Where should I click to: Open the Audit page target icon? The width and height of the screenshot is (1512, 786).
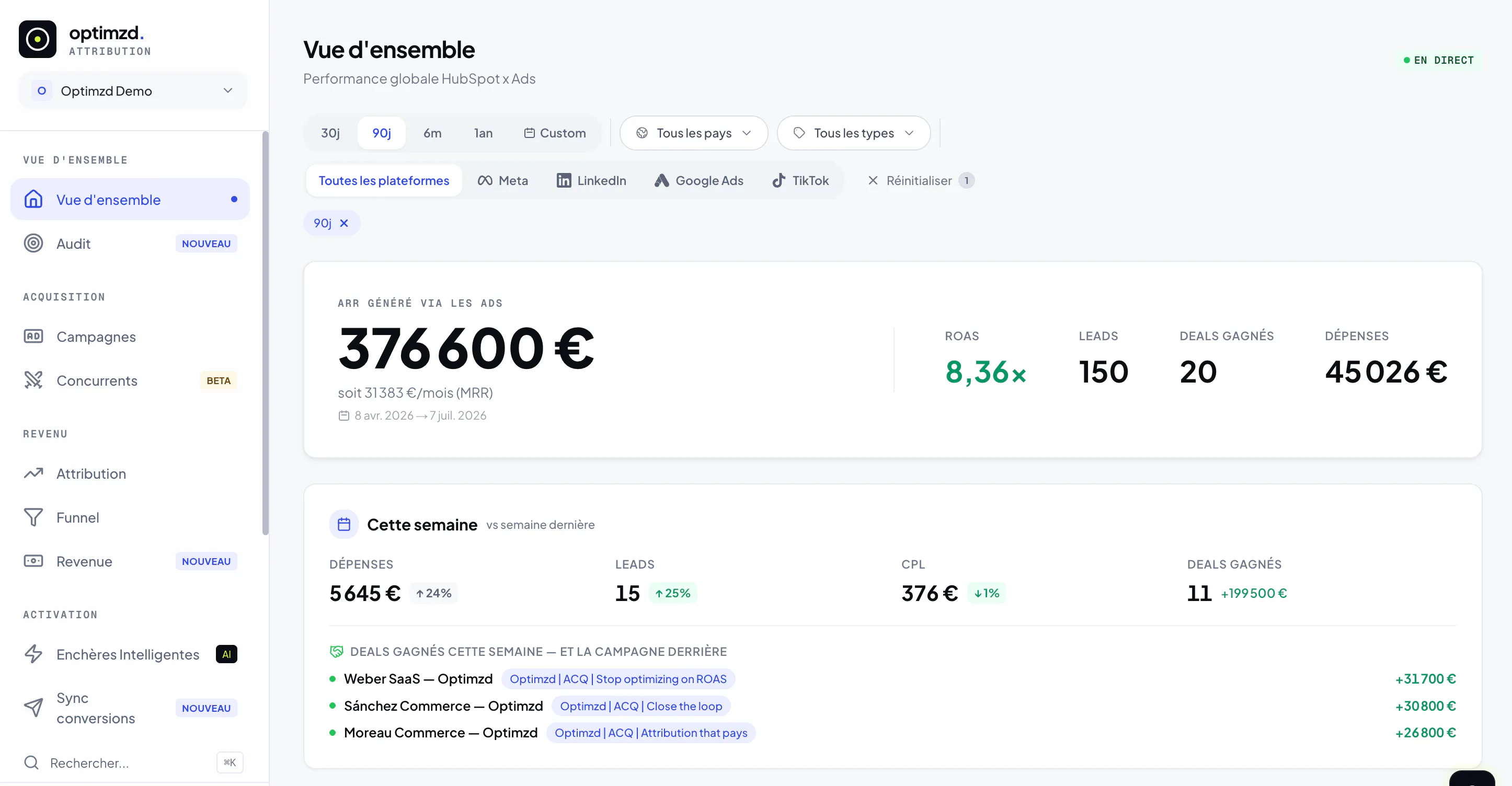[x=33, y=244]
